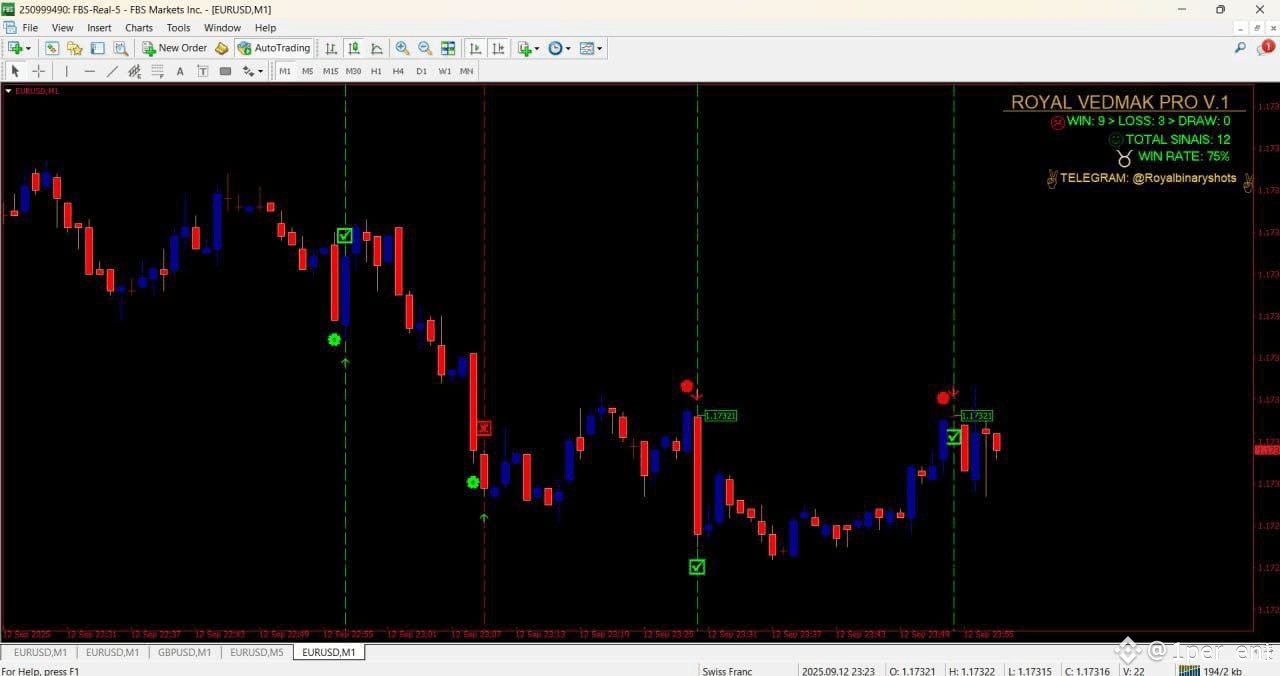1280x676 pixels.
Task: Switch timeframe to M15
Action: click(330, 71)
